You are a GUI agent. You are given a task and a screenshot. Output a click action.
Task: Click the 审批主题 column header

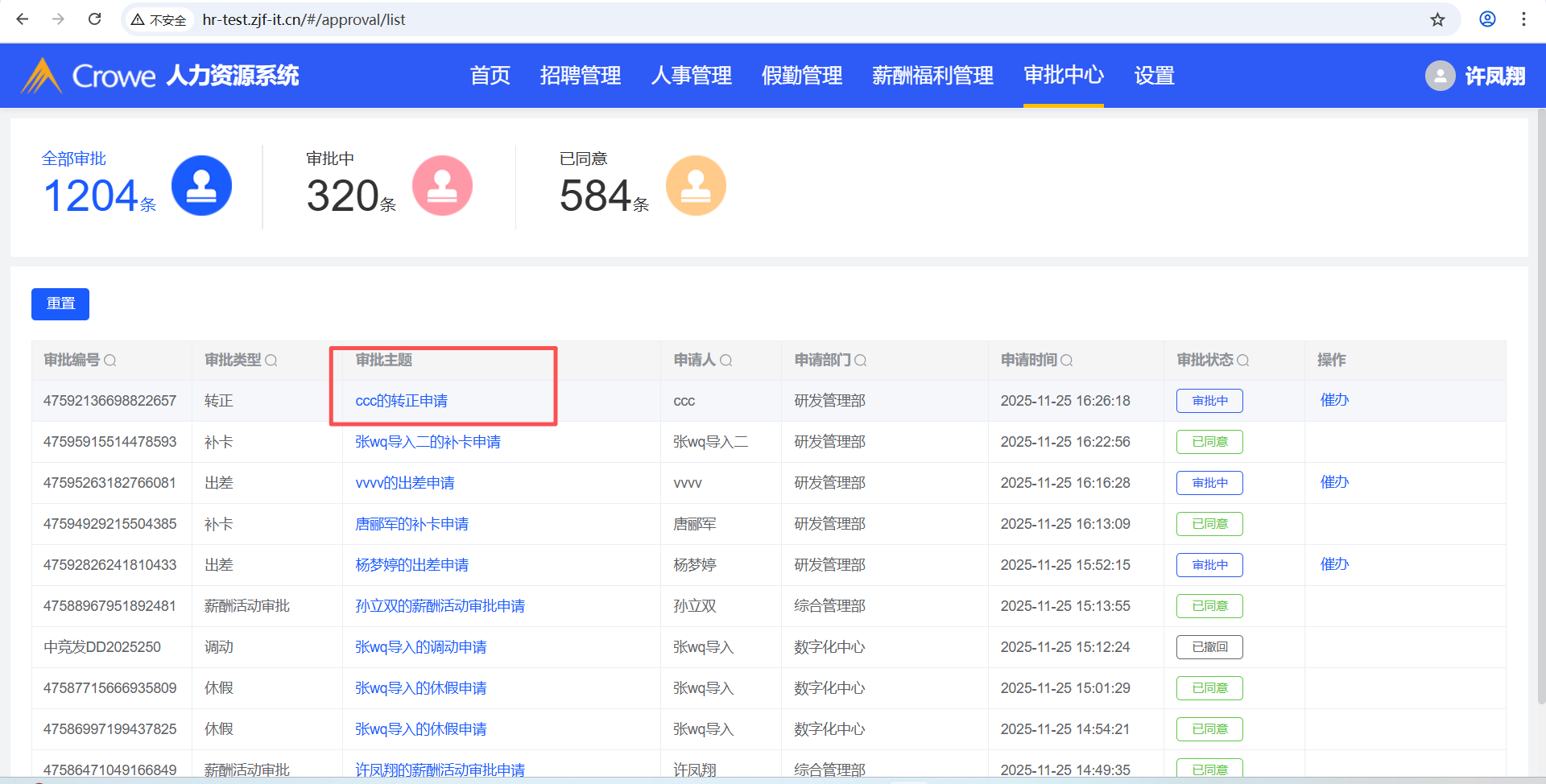pyautogui.click(x=384, y=360)
